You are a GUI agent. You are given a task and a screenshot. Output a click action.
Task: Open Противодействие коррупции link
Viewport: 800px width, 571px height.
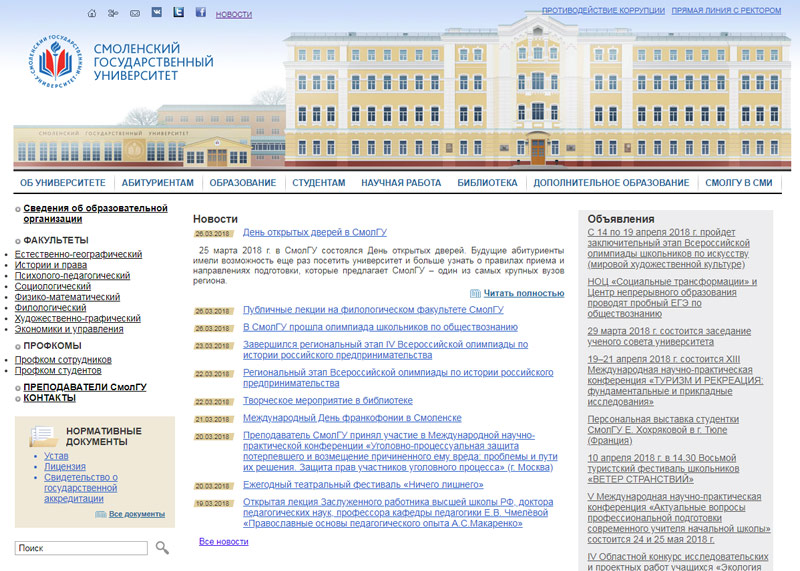[x=603, y=10]
